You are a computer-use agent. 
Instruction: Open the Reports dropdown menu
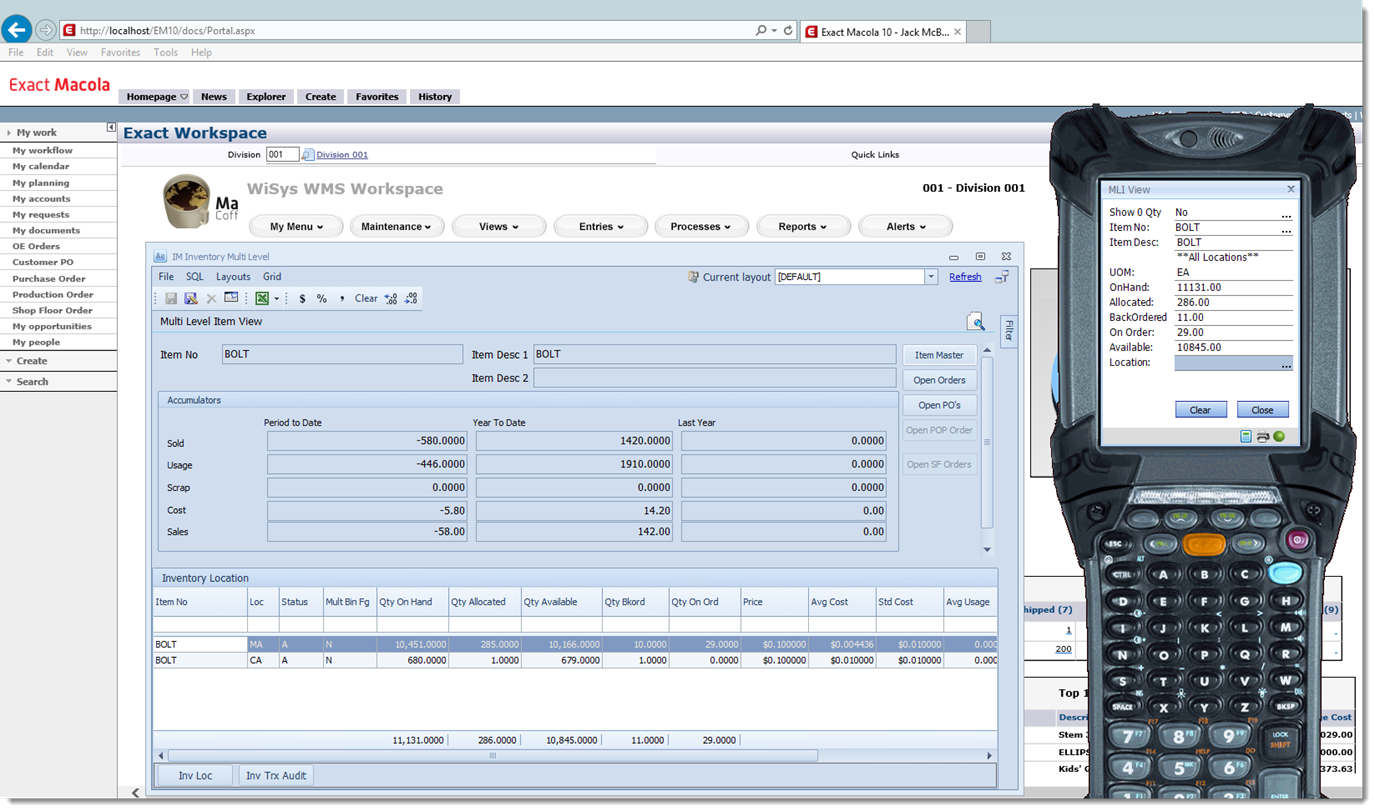click(803, 227)
